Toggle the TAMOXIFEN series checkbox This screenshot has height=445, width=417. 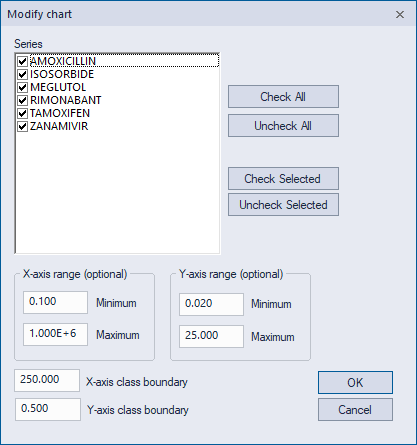point(22,113)
